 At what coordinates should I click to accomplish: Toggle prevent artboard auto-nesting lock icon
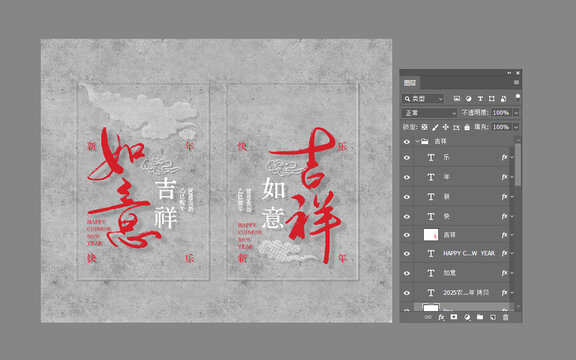(456, 127)
